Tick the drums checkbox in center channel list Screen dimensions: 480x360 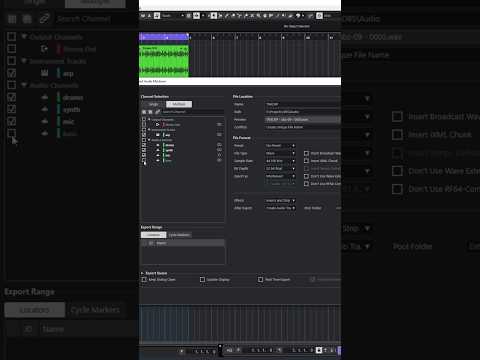click(144, 145)
